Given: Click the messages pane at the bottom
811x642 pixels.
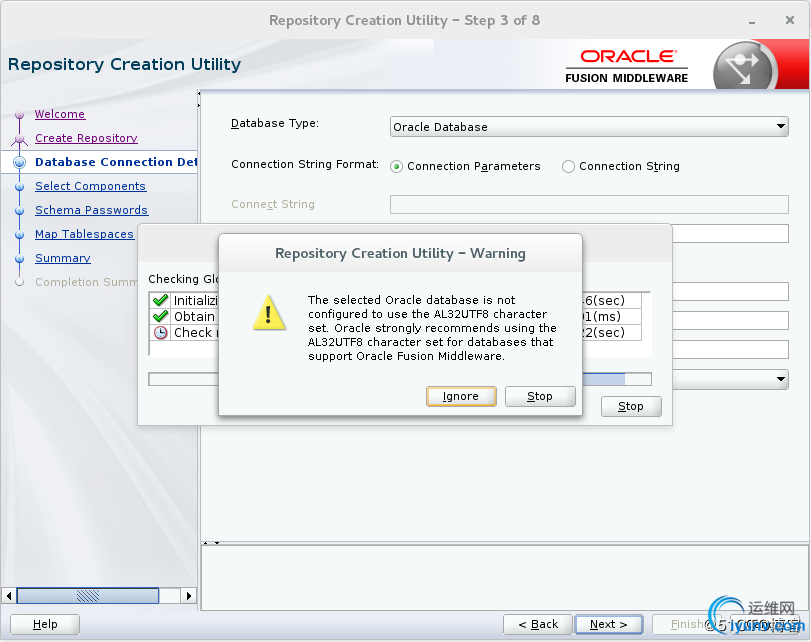Looking at the screenshot, I should (505, 578).
